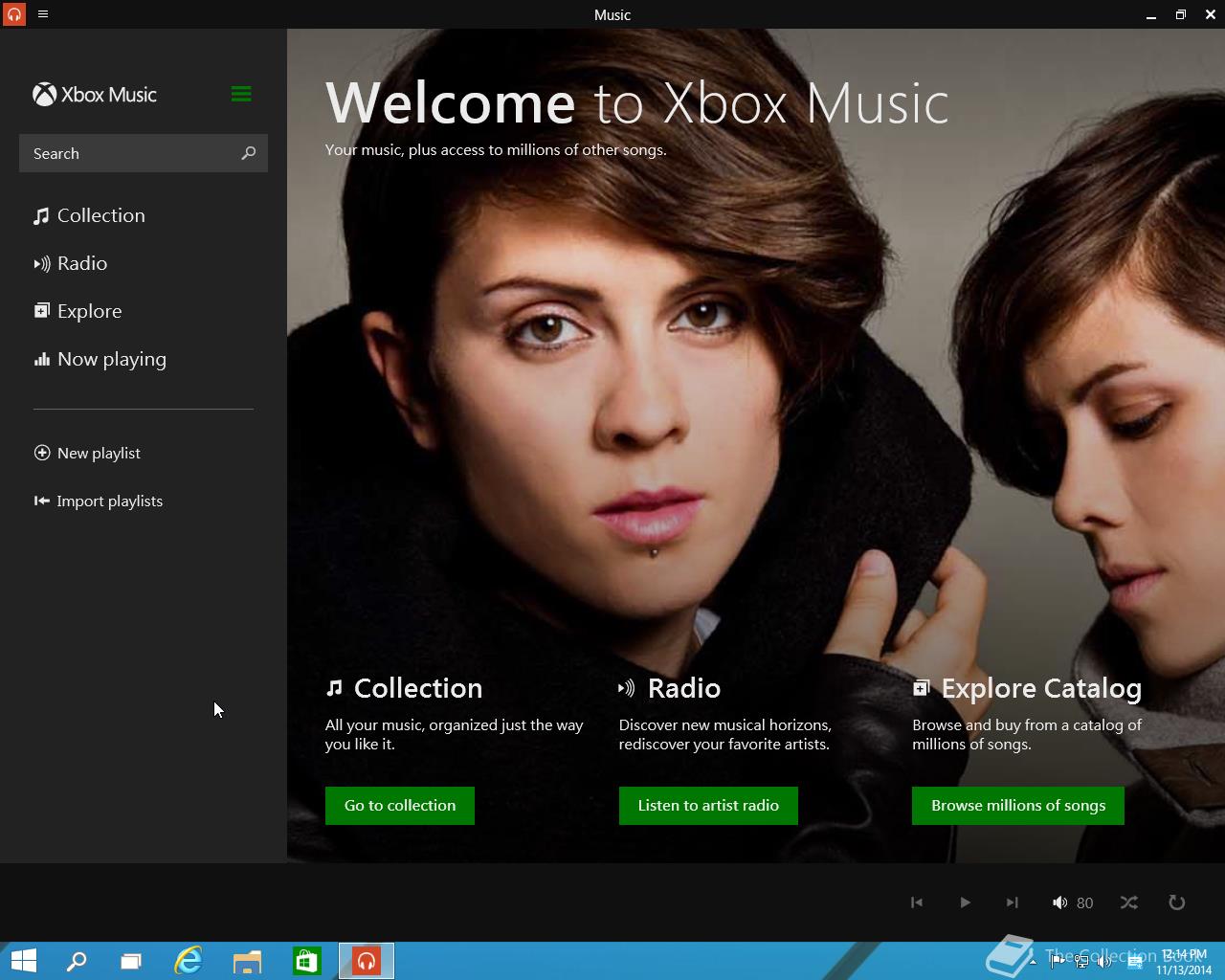Image resolution: width=1225 pixels, height=980 pixels.
Task: Click the magnifier icon in Search box
Action: [249, 153]
